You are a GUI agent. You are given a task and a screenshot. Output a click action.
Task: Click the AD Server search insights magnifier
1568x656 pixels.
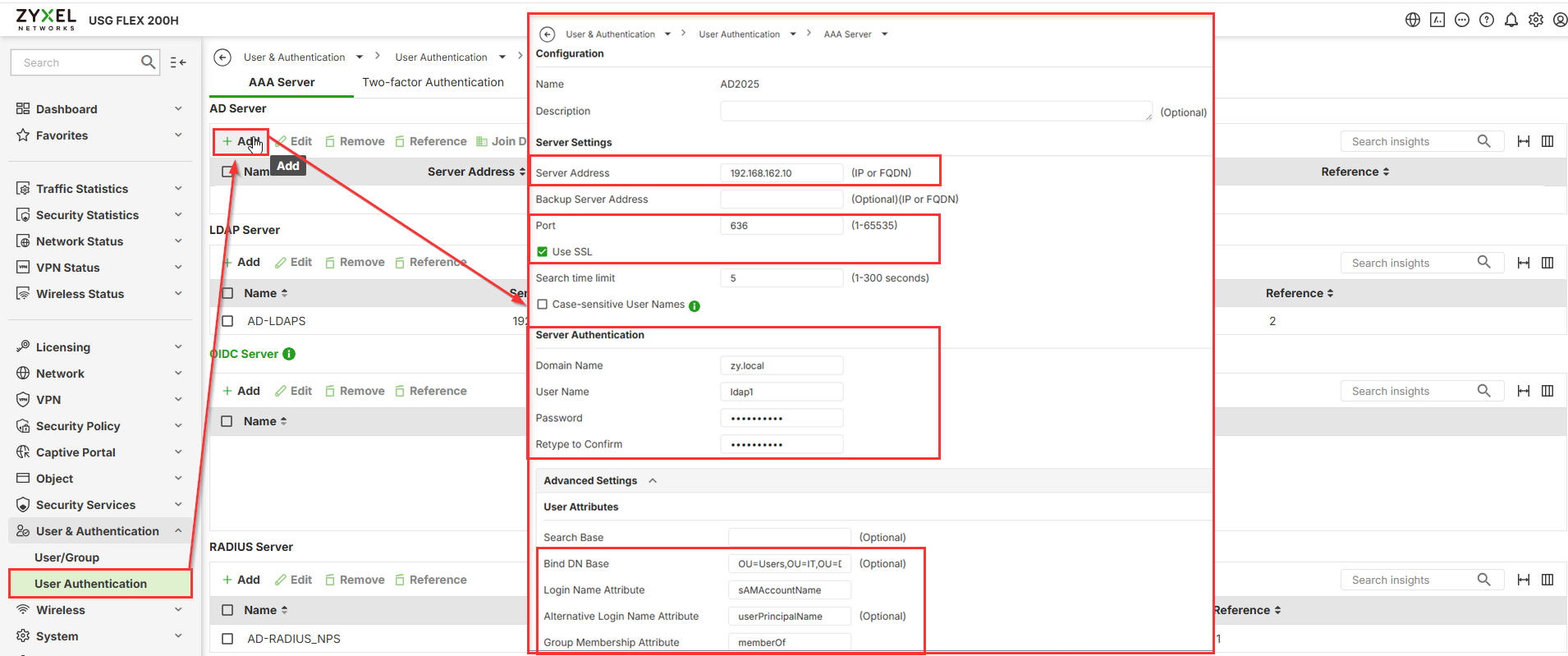(x=1484, y=141)
